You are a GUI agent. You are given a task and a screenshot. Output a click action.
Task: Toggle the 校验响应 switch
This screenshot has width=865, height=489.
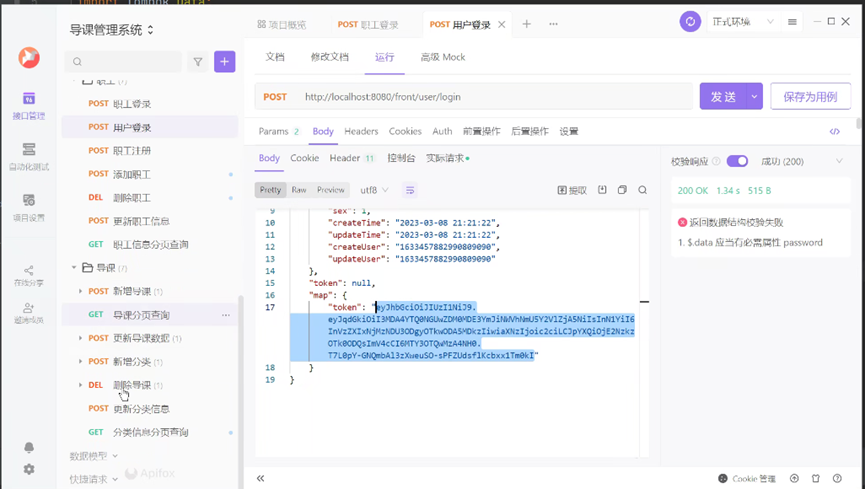click(737, 161)
